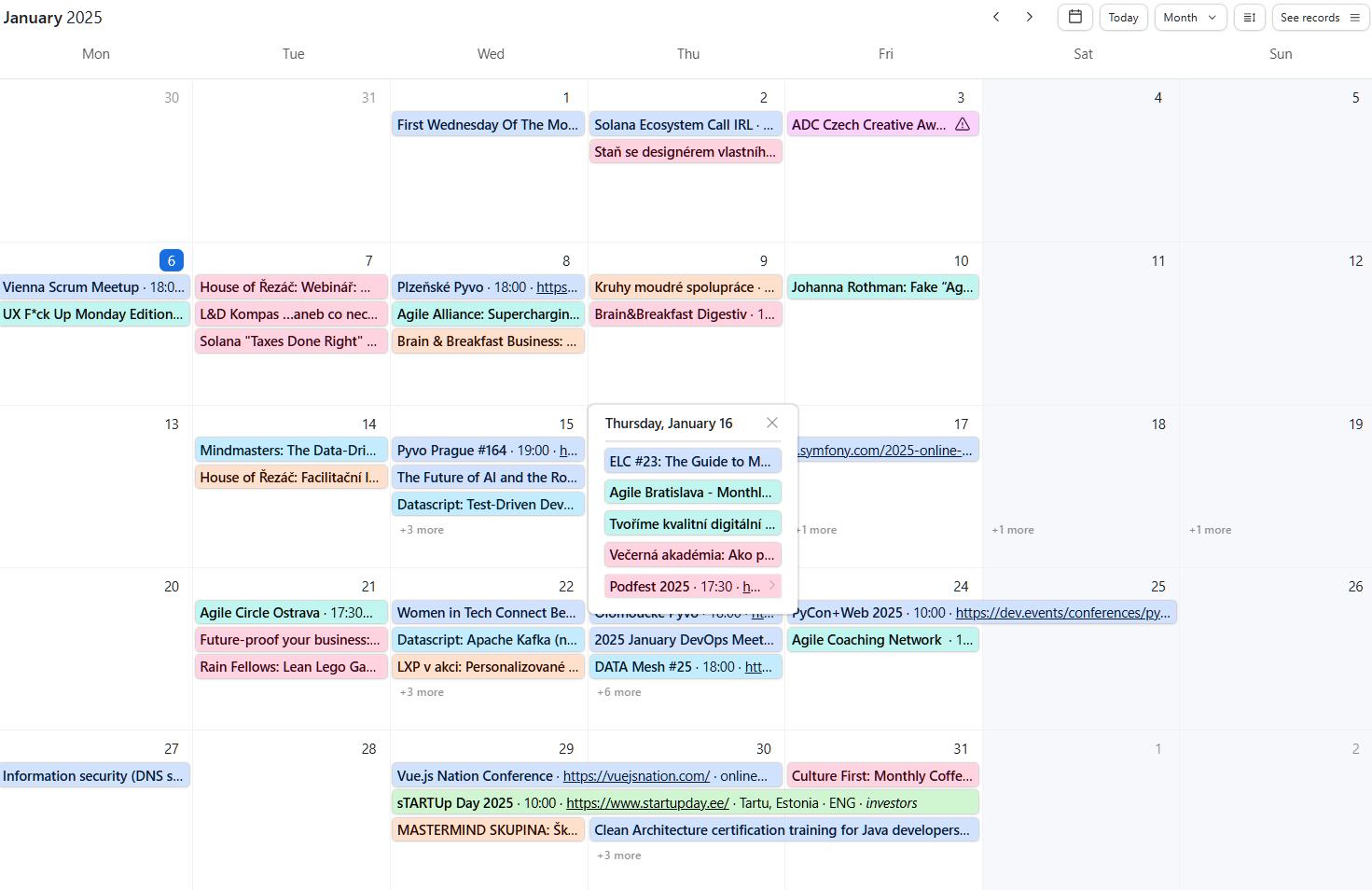Screen dimensions: 1372x890
Task: Go to the previous month with the left chevron
Action: [x=996, y=17]
